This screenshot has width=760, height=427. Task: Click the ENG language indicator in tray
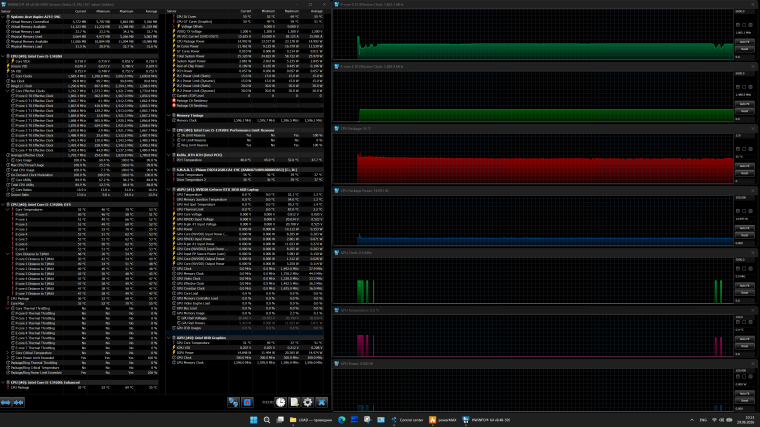(703, 420)
